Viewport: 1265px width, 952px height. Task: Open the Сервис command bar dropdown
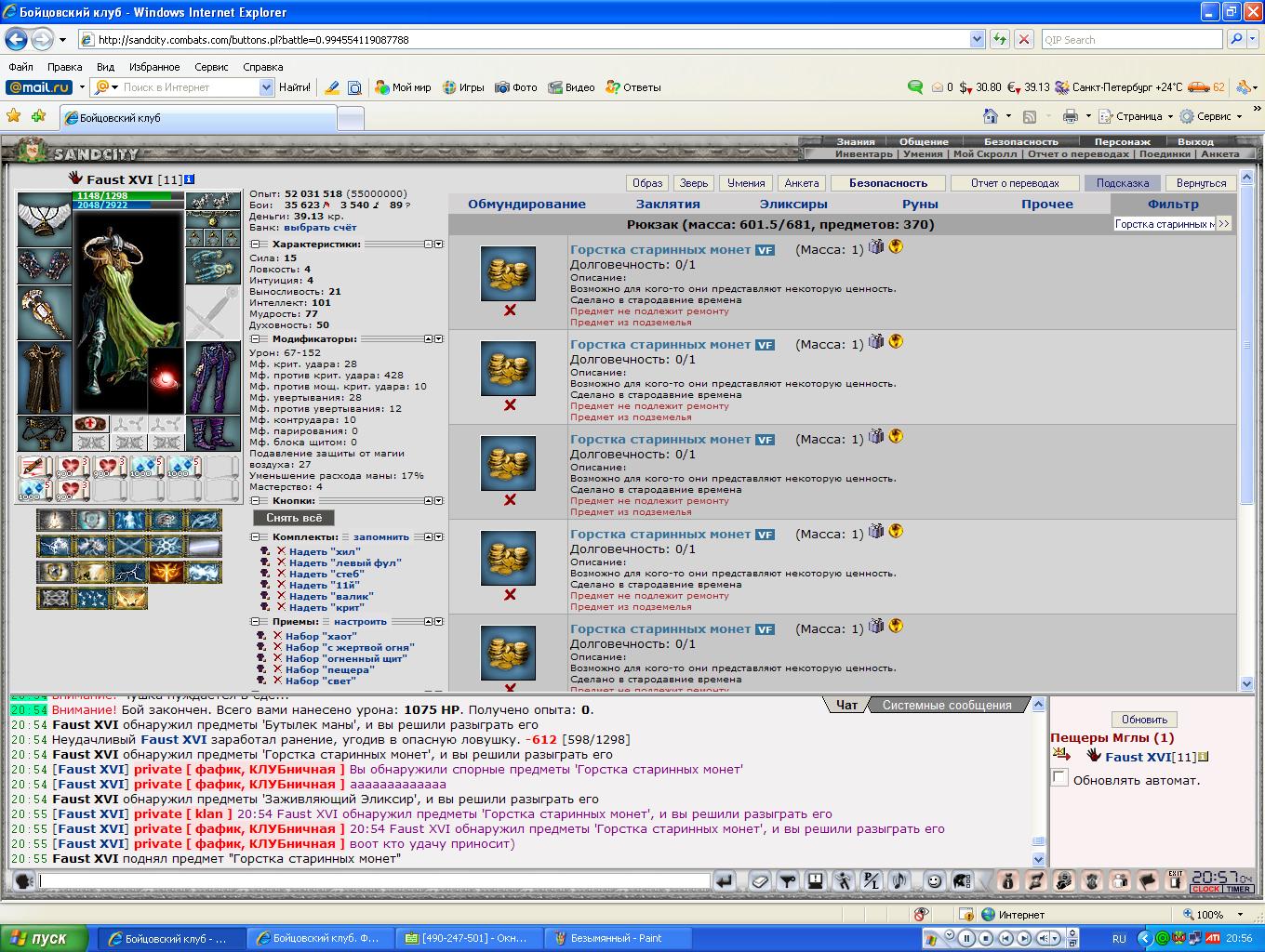tap(1211, 116)
